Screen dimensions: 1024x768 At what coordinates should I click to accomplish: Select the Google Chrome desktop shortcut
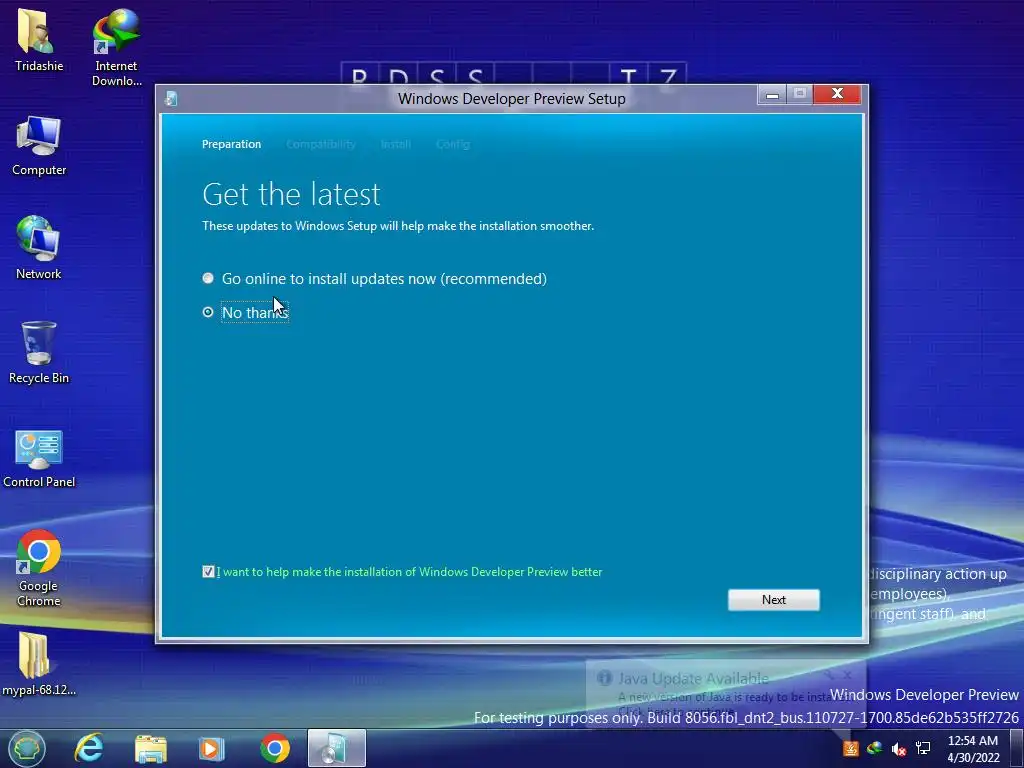[39, 568]
